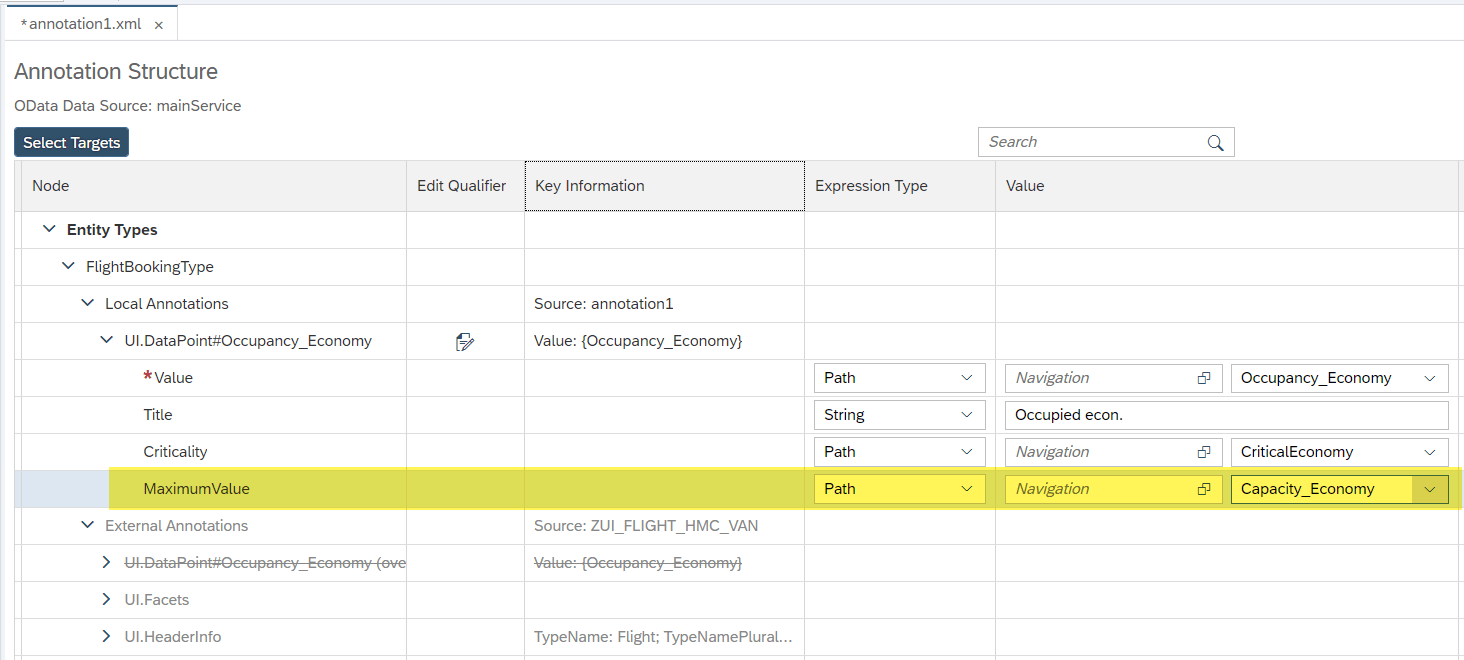Click the Select Targets button
The height and width of the screenshot is (660, 1464).
click(x=70, y=142)
